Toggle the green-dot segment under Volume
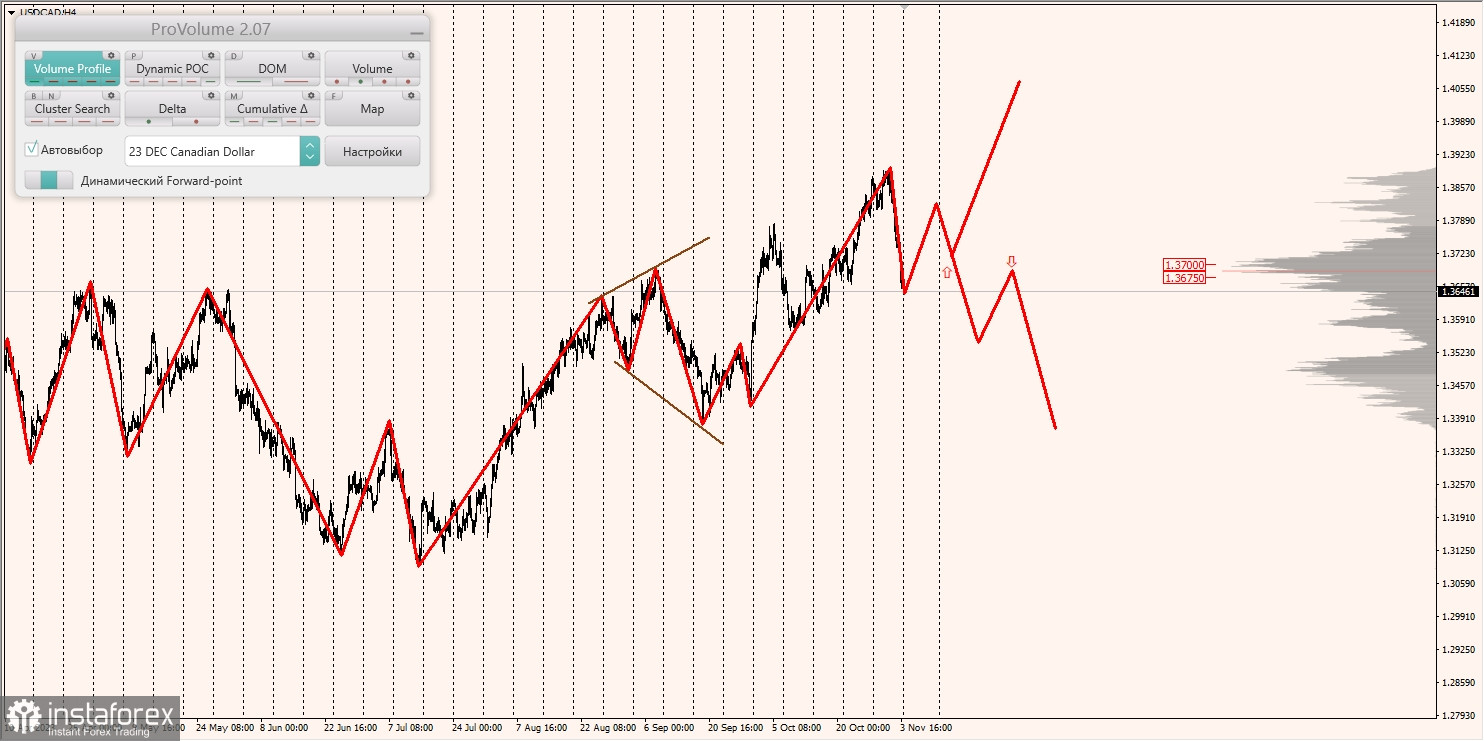 [x=361, y=82]
